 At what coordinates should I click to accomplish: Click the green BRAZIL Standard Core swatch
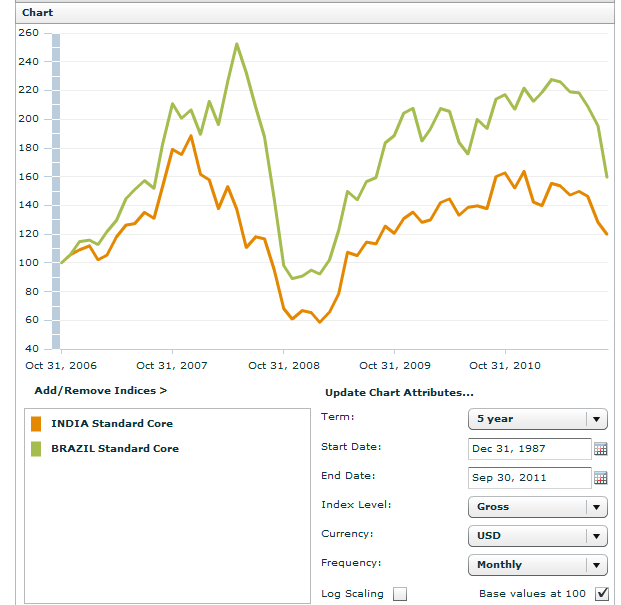point(37,449)
